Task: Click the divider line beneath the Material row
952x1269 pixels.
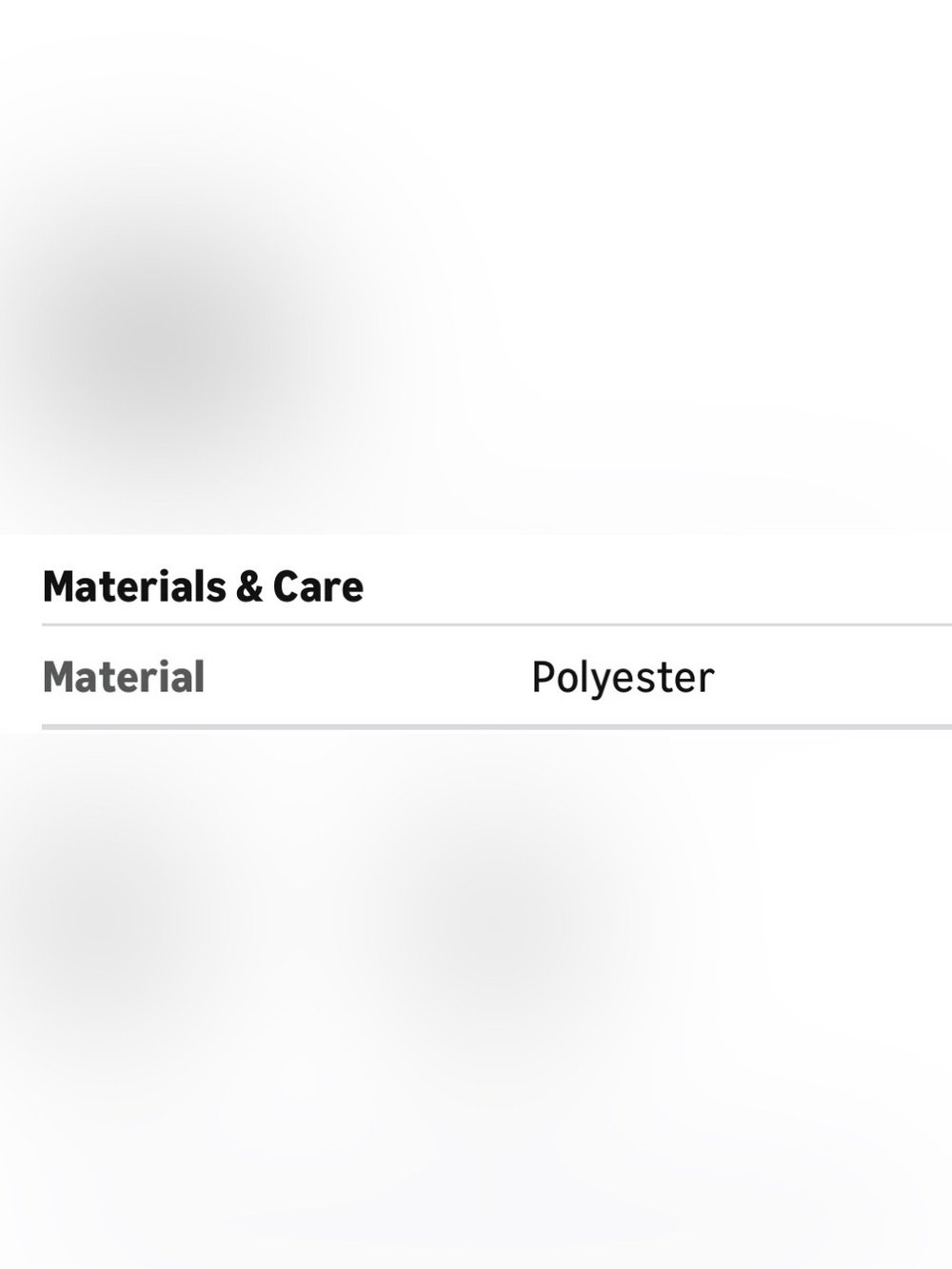Action: point(497,727)
